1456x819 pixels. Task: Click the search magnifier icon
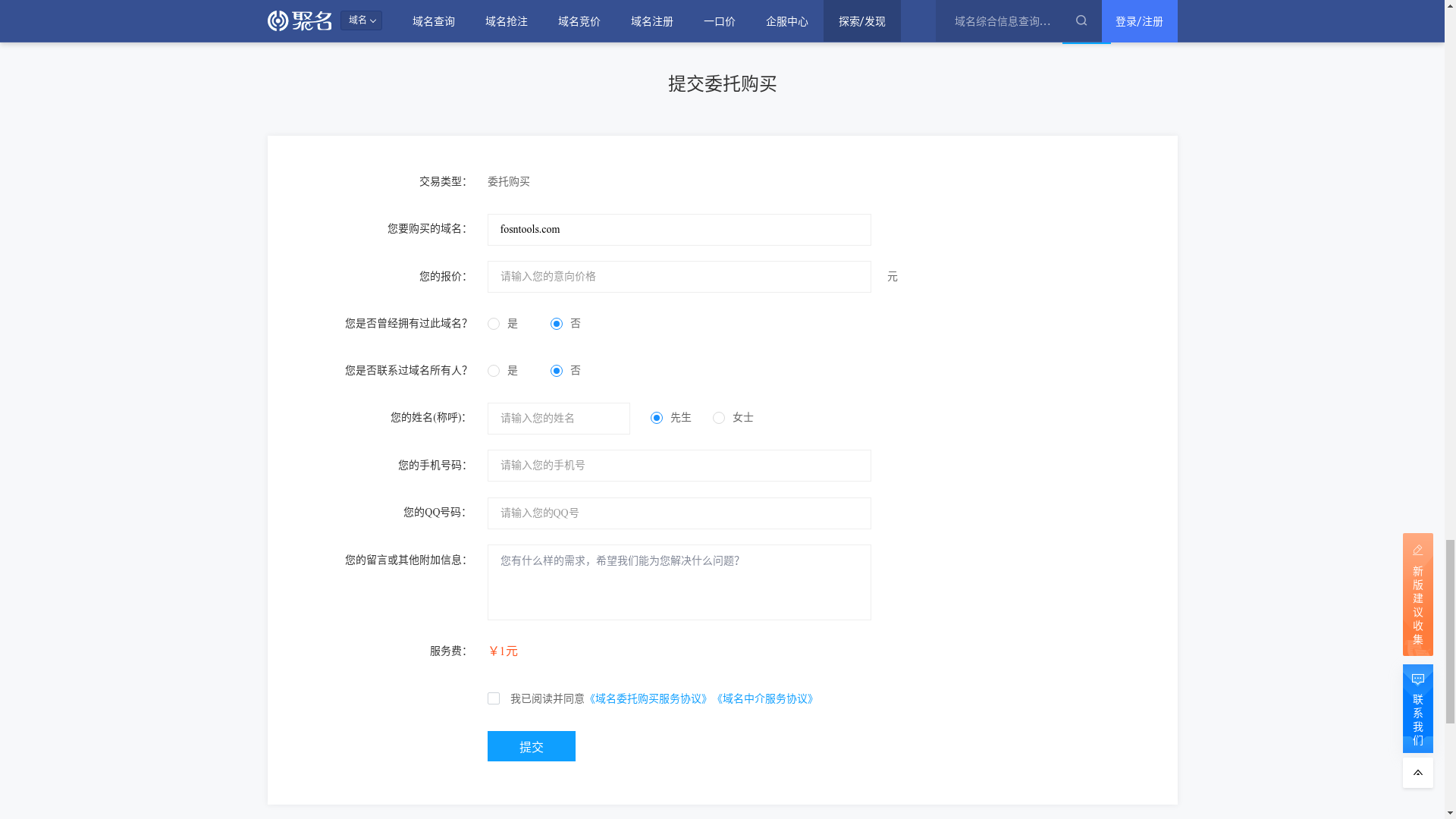click(1081, 21)
